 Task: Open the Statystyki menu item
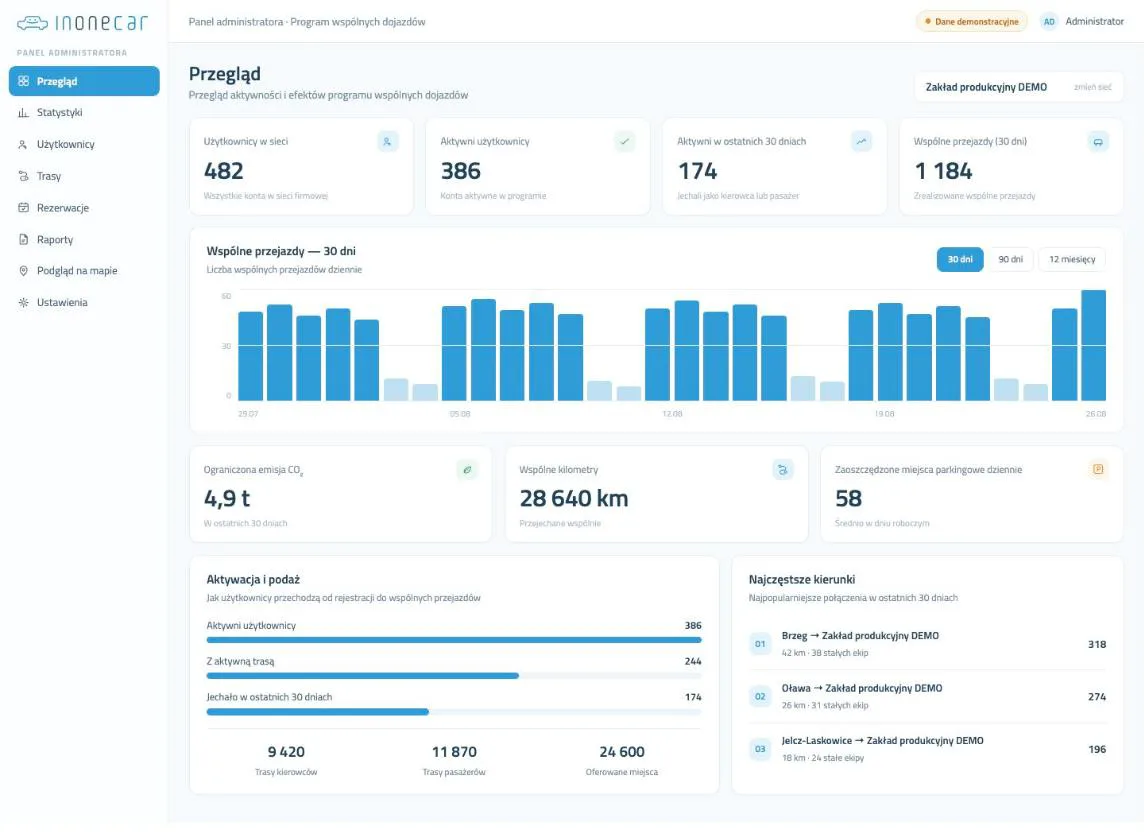click(x=84, y=112)
